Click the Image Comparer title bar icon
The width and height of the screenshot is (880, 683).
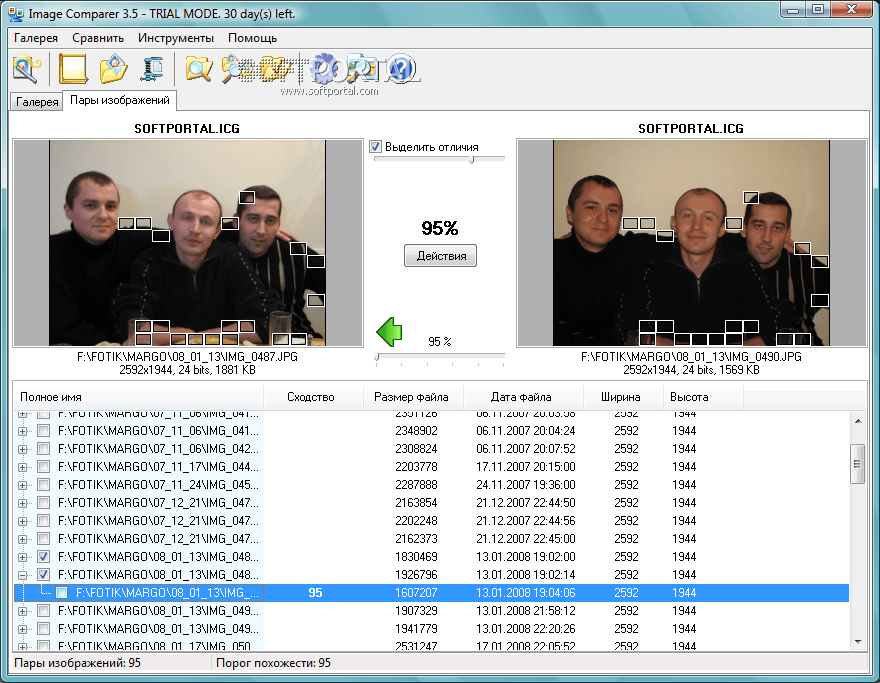[16, 13]
